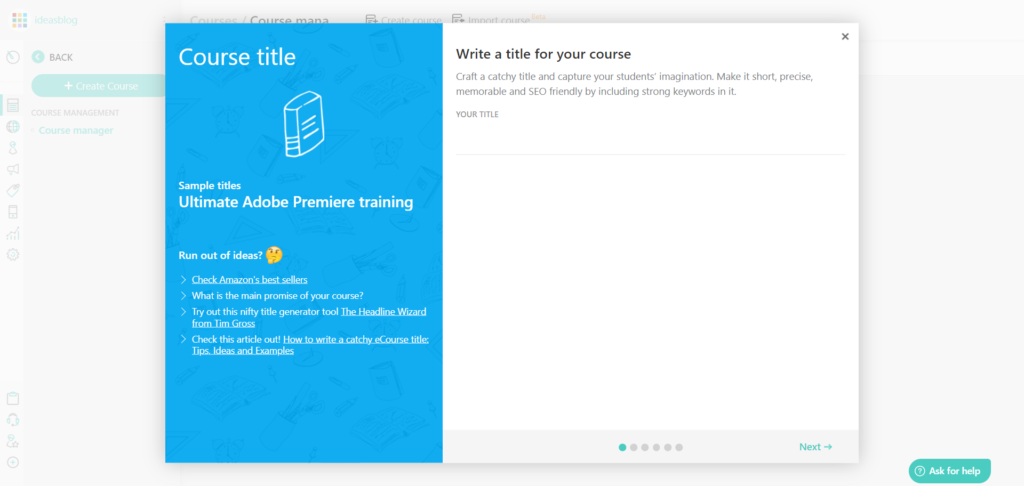1024x486 pixels.
Task: Open the globe icon in left sidebar
Action: click(x=13, y=127)
